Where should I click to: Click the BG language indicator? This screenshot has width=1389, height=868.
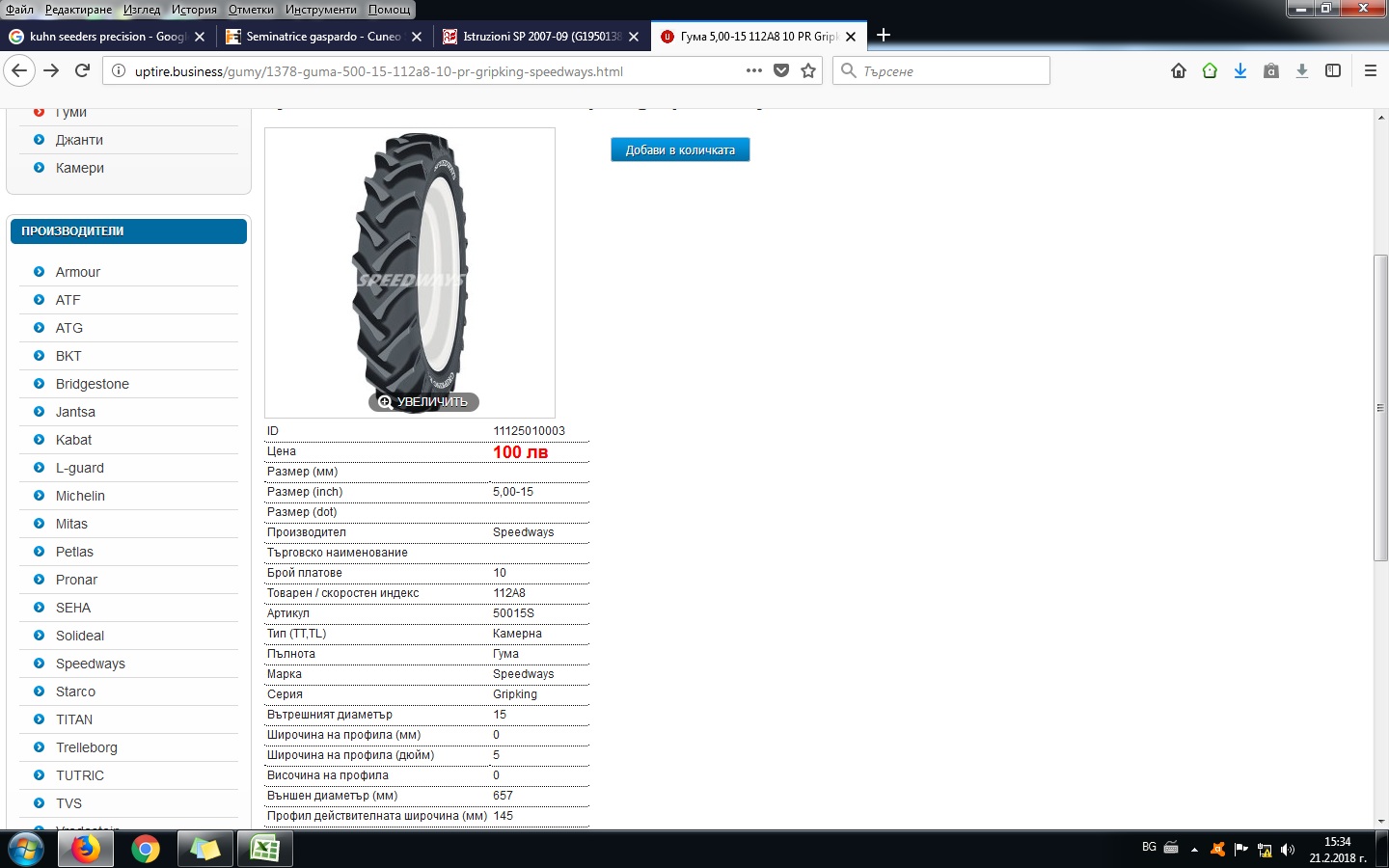1149,847
